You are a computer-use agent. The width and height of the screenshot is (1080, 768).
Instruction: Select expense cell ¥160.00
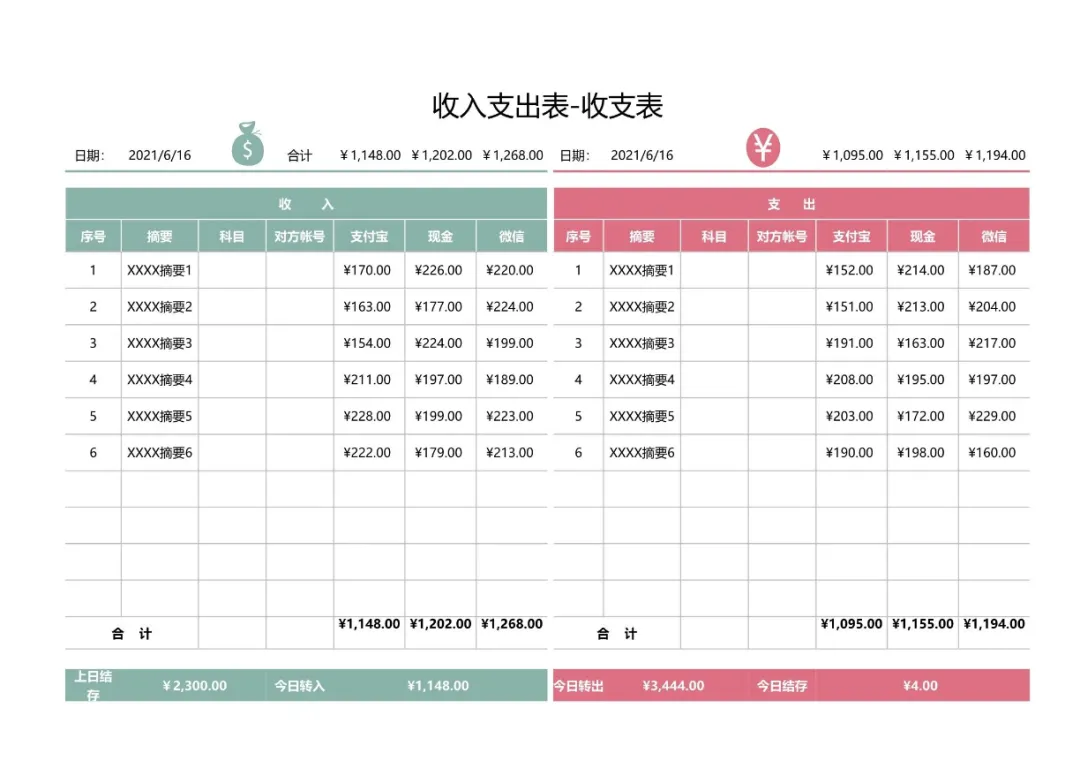click(x=992, y=453)
